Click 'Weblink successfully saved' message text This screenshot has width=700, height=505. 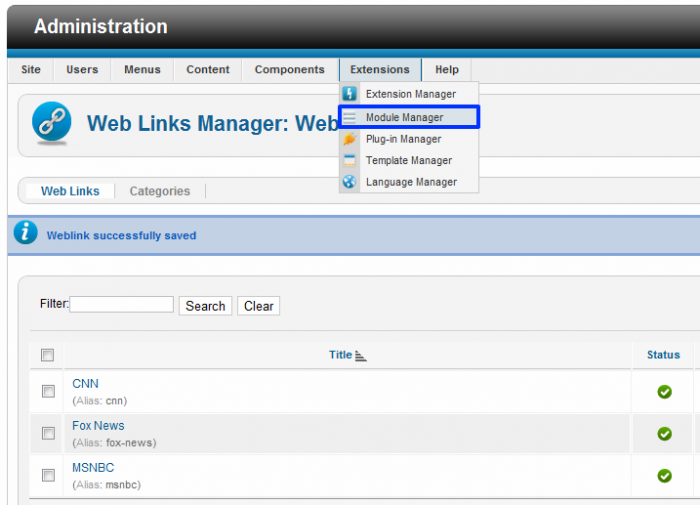(x=121, y=235)
